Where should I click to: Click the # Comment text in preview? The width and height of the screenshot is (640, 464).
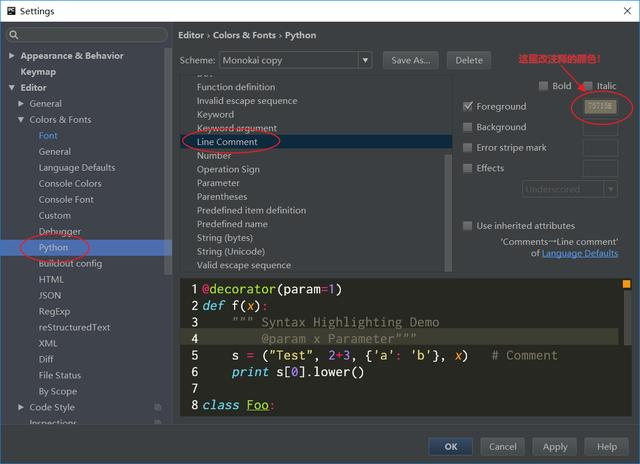click(524, 355)
